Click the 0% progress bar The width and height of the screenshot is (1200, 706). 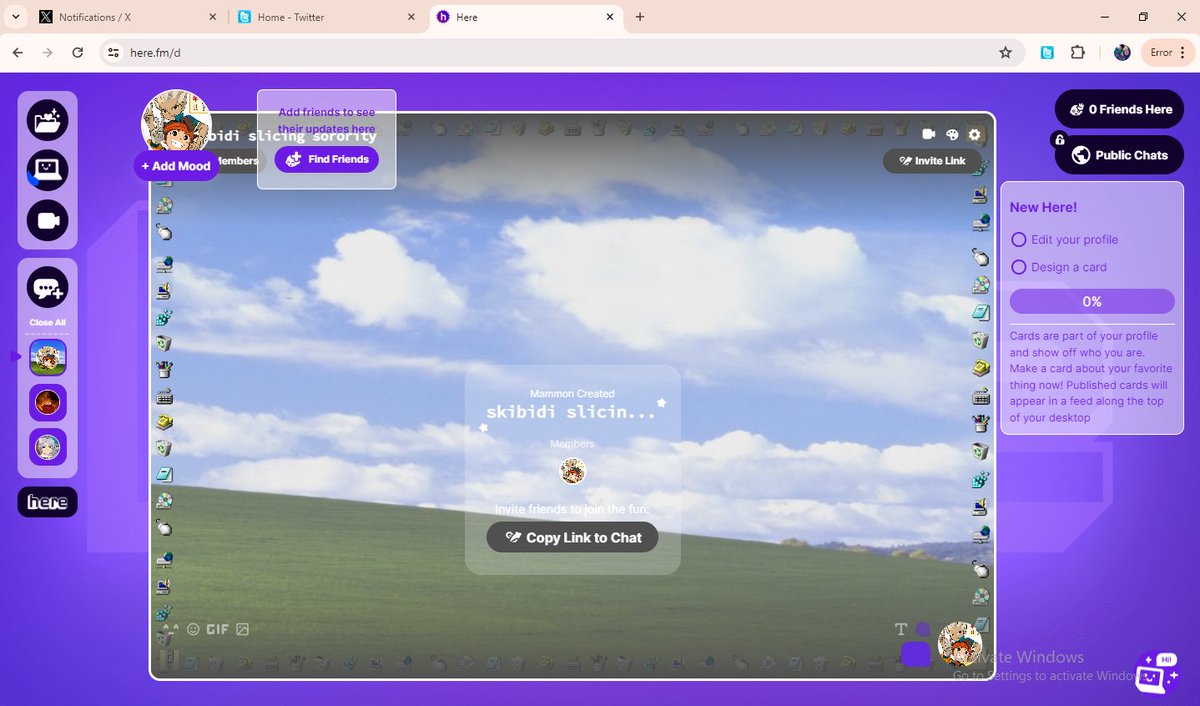[x=1092, y=301]
